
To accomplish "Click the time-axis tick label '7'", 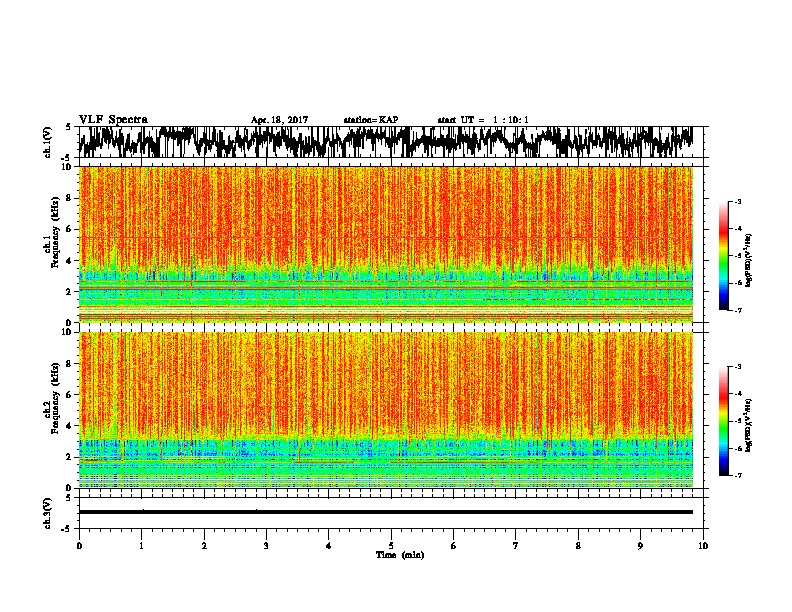I will click(516, 546).
